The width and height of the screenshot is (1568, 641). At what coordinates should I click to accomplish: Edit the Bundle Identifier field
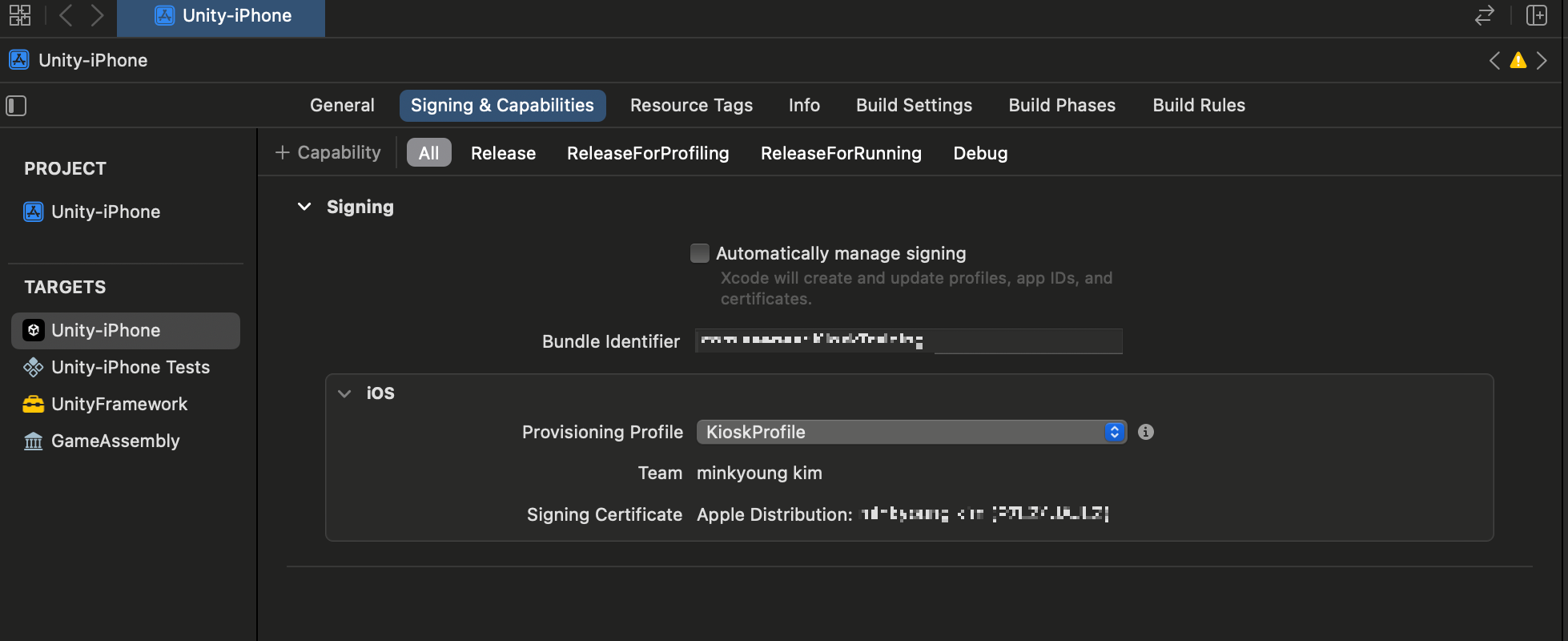click(x=908, y=341)
